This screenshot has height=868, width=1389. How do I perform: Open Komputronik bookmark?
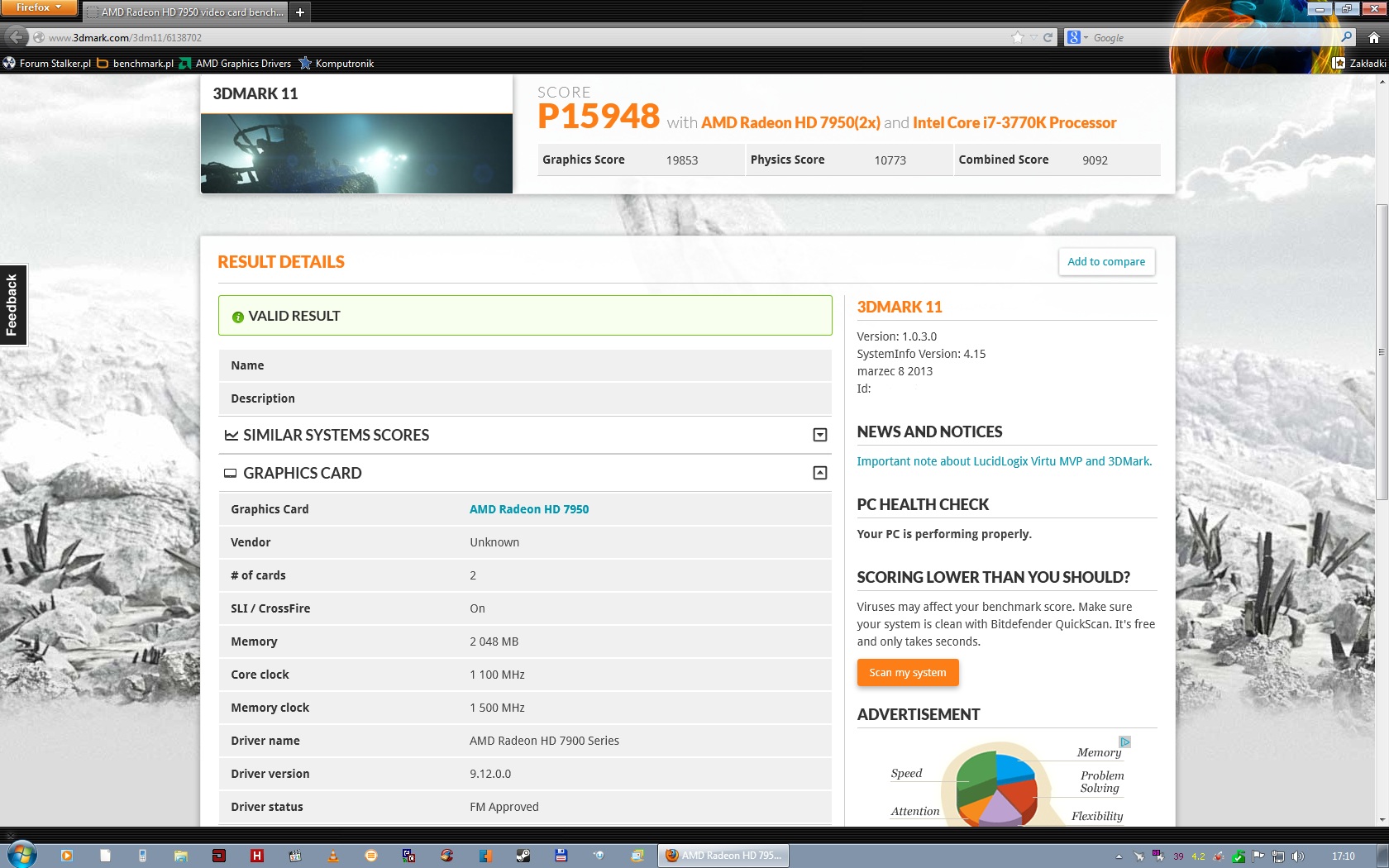337,63
